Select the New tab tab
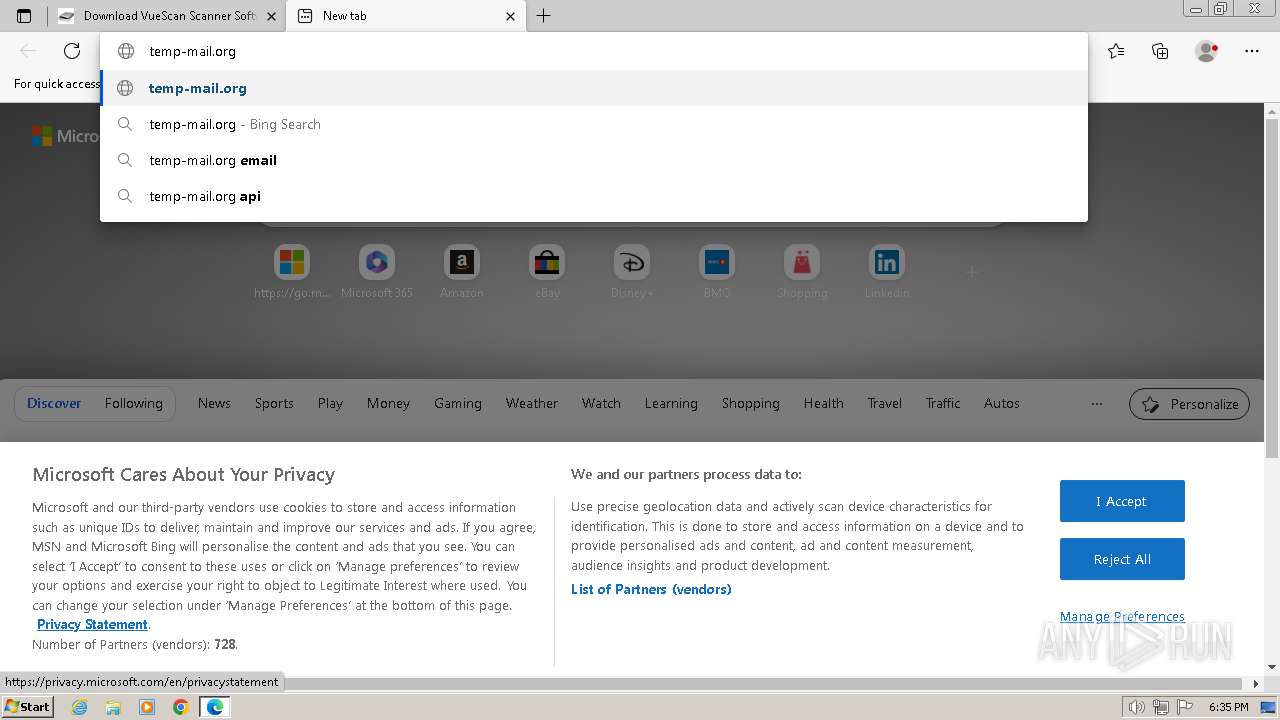 pos(405,16)
